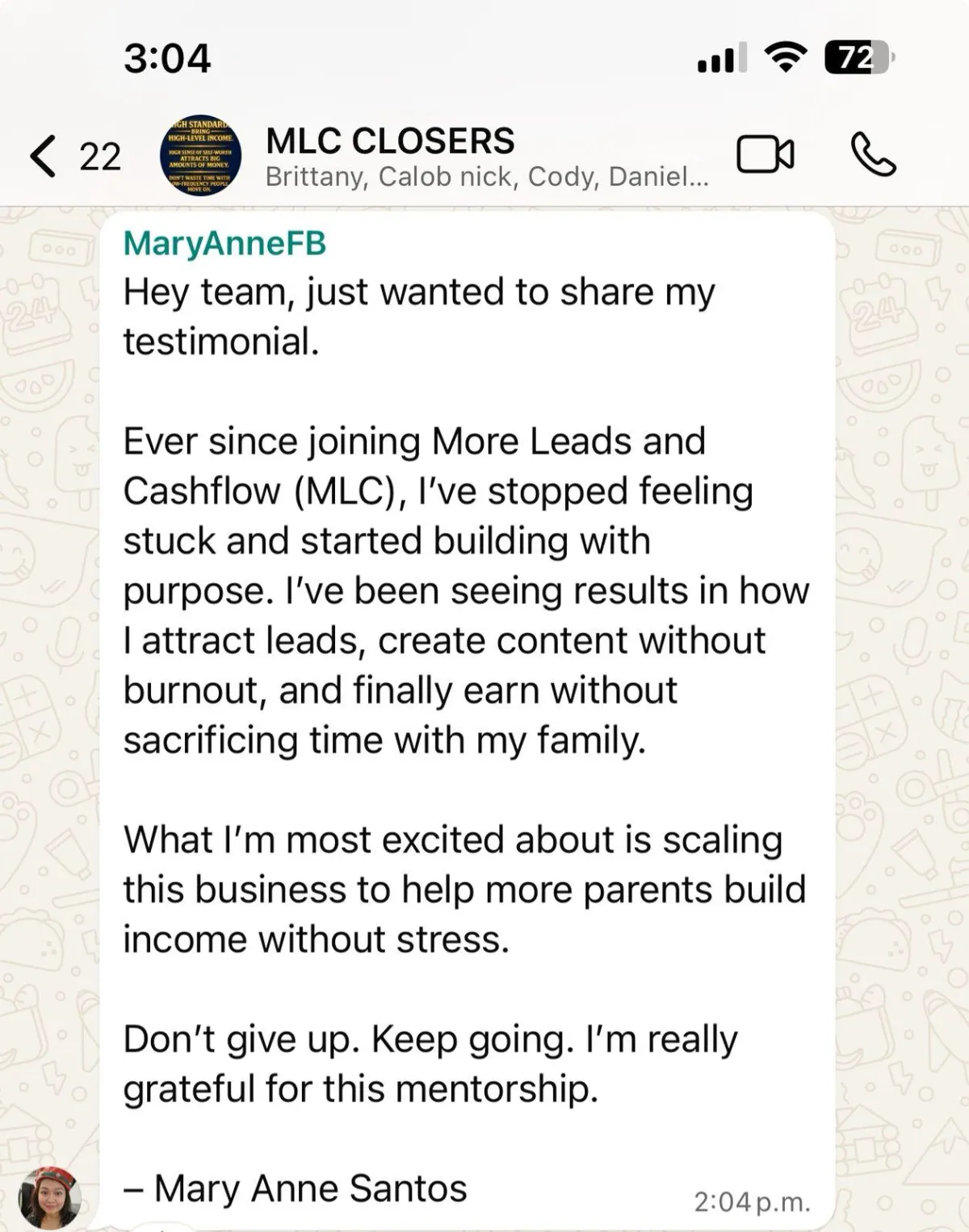Start a voice call via phone icon
Image resolution: width=969 pixels, height=1232 pixels.
point(873,154)
